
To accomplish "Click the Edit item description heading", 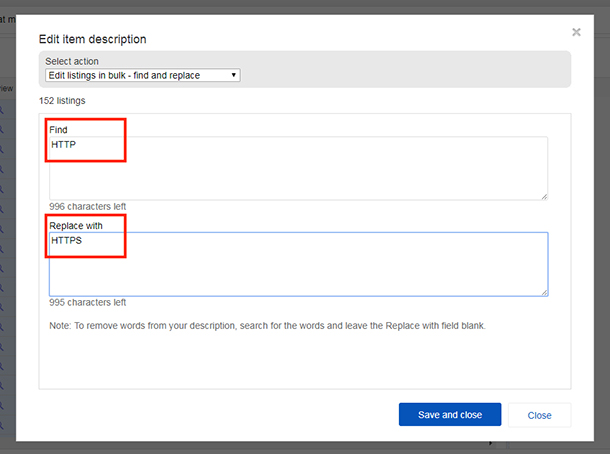I will pyautogui.click(x=93, y=39).
